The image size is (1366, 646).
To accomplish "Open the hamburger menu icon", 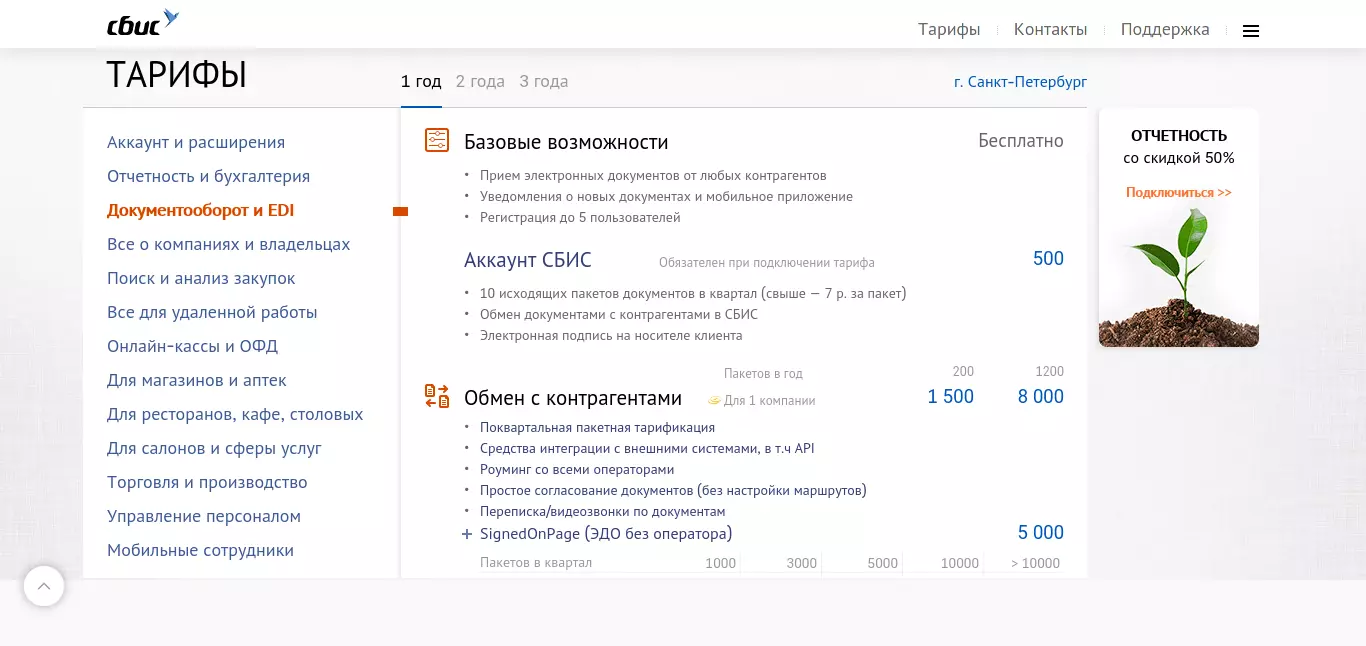I will click(1251, 31).
